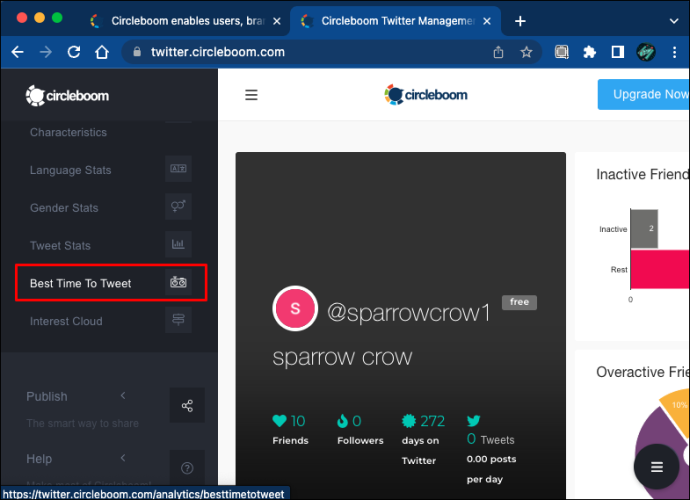Screen dimensions: 690x500
Task: Click the pink Rest bar in chart
Action: click(660, 269)
